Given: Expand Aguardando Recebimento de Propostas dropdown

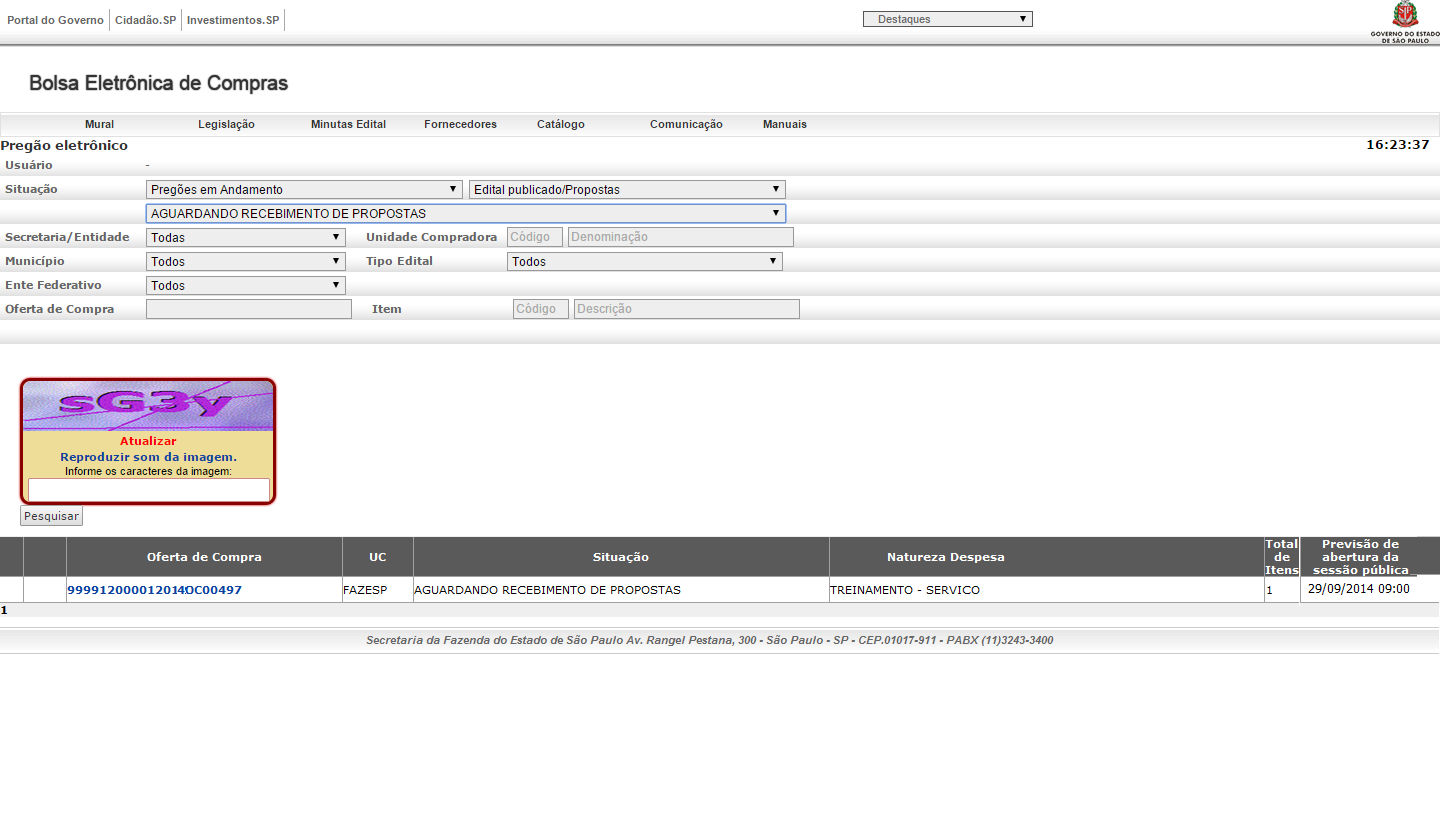Looking at the screenshot, I should click(466, 213).
